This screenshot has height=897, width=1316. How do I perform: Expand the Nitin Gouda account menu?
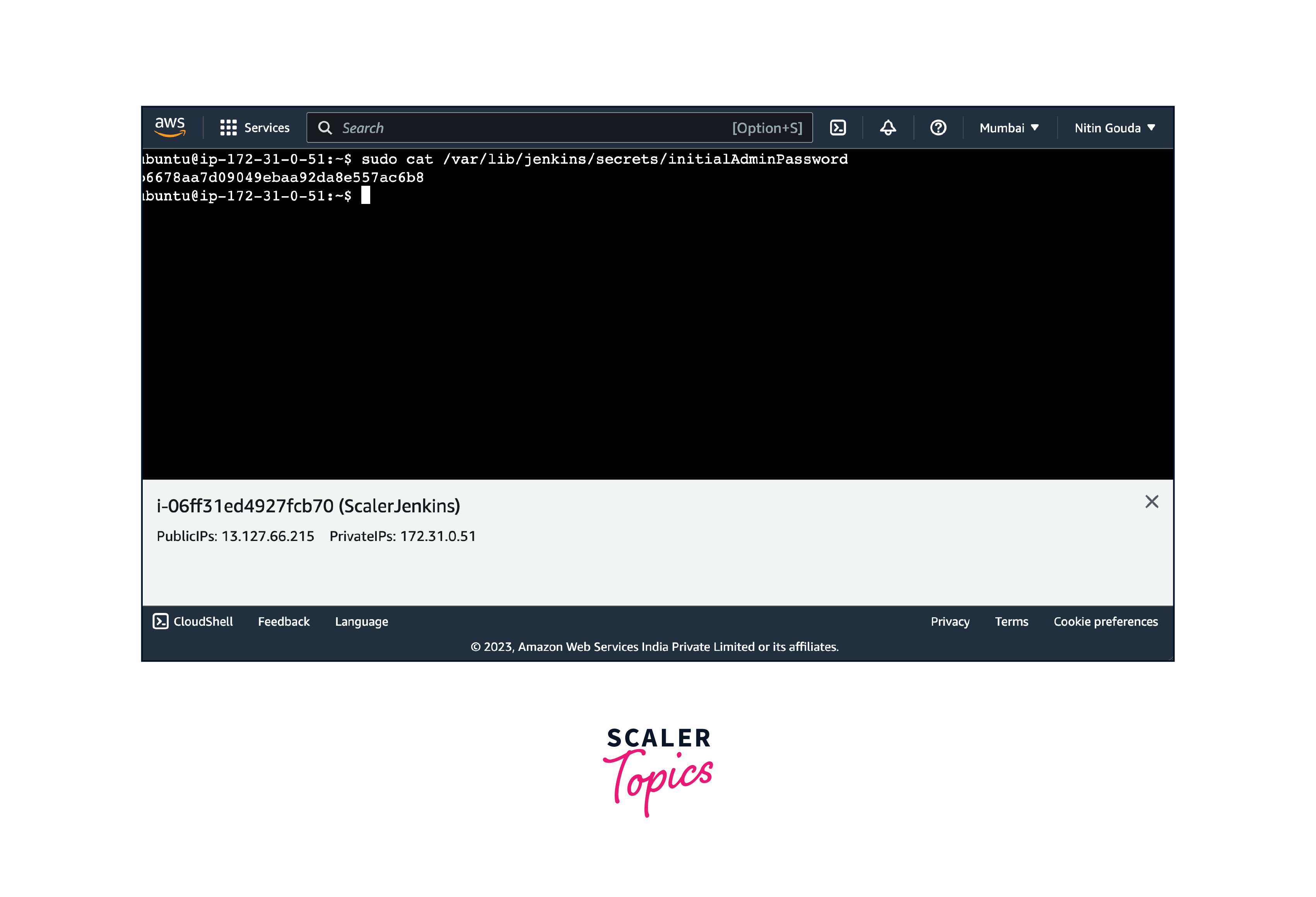point(1114,128)
